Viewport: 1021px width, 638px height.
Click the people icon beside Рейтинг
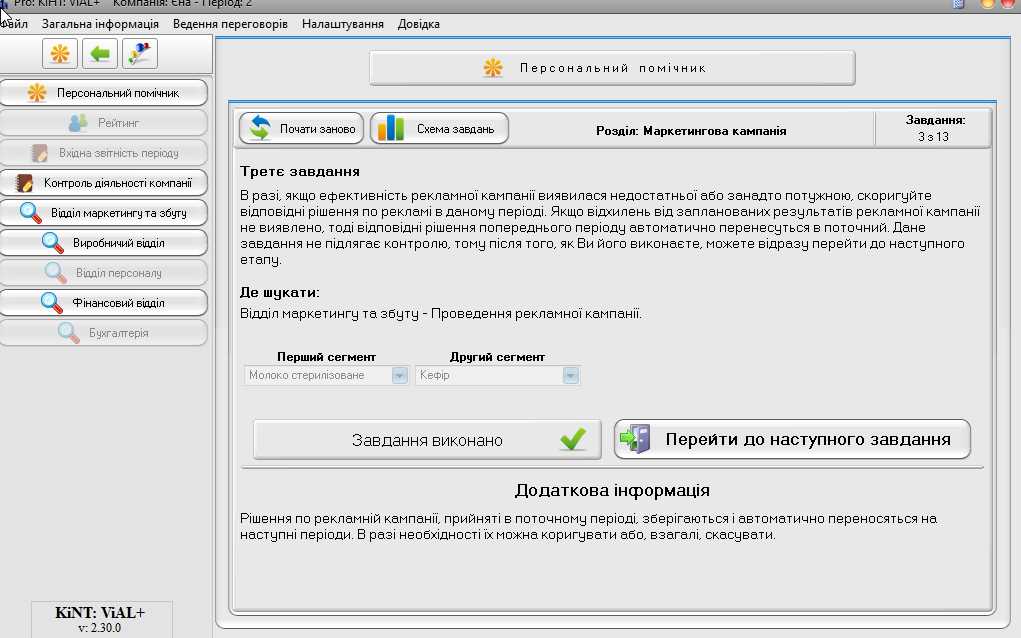click(x=78, y=122)
